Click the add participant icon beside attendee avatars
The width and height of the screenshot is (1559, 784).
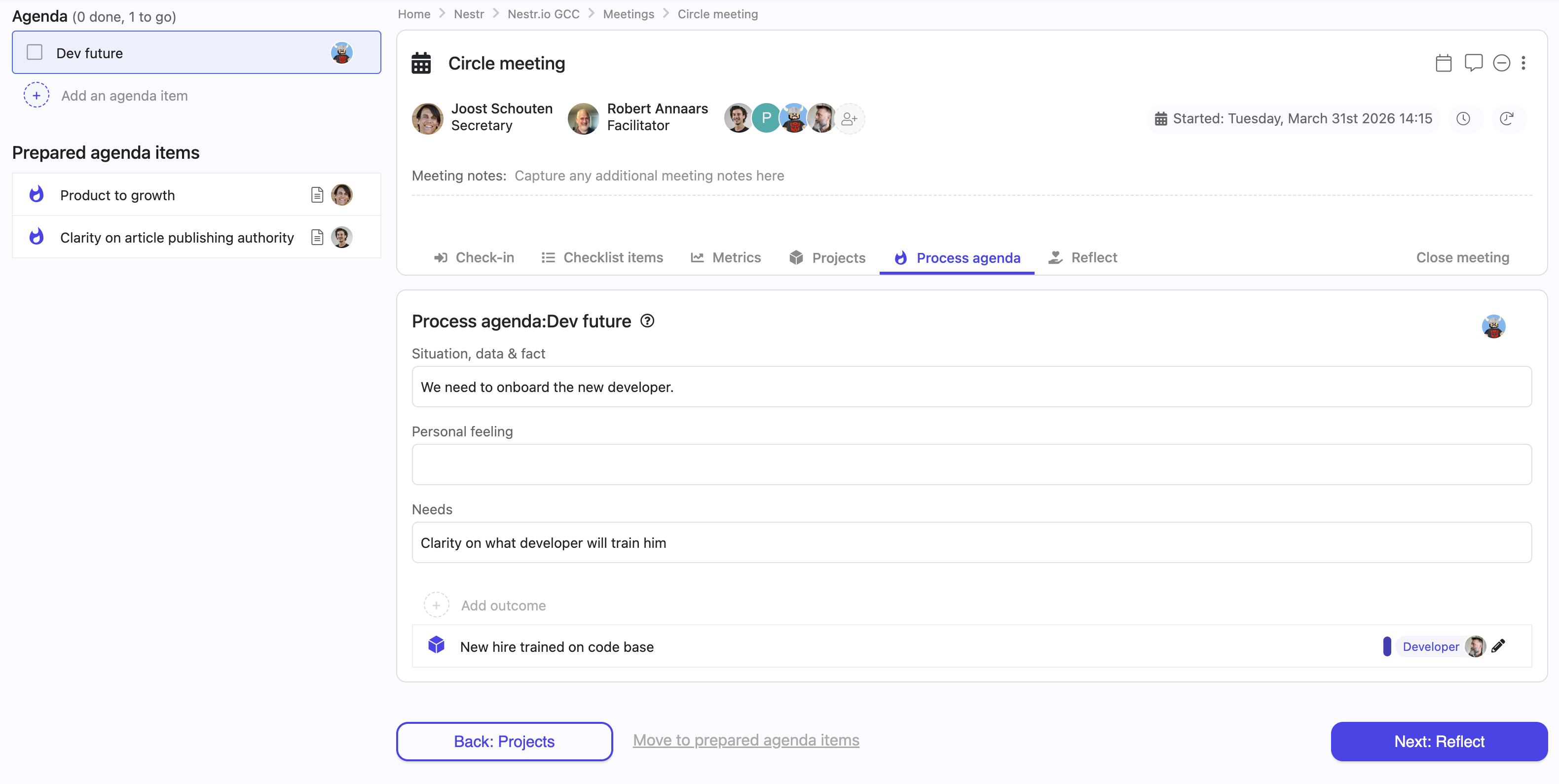pyautogui.click(x=850, y=118)
